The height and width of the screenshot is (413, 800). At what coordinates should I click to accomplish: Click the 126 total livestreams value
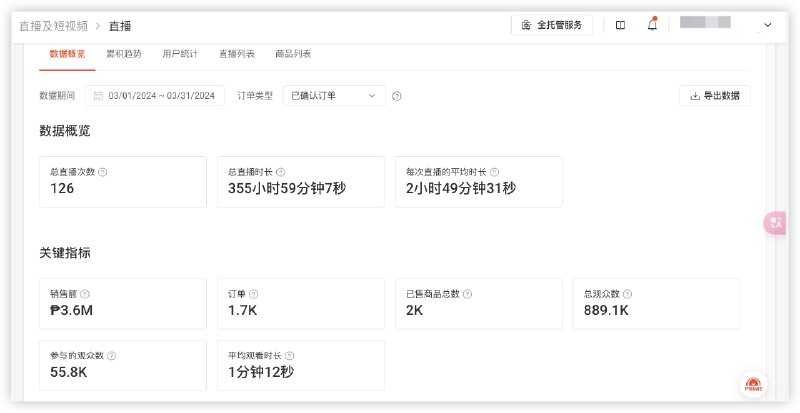click(x=62, y=188)
